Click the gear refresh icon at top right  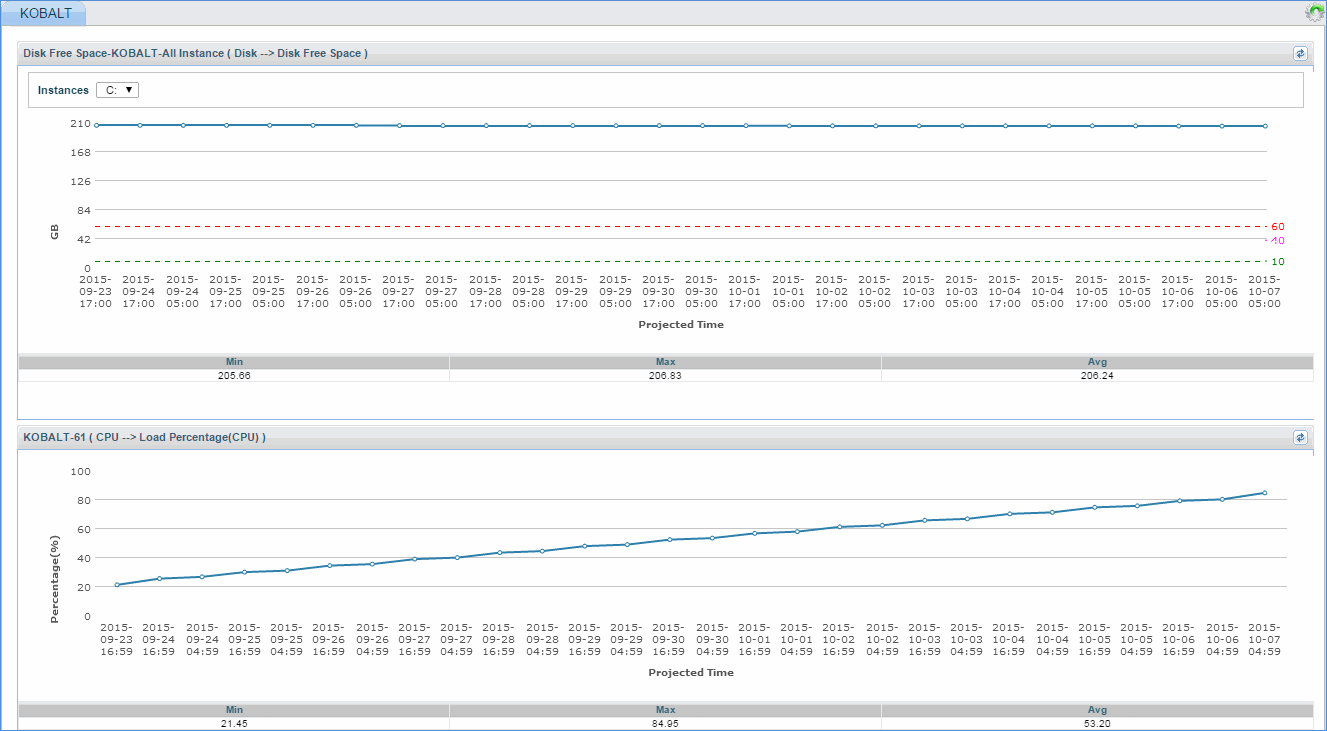(x=1314, y=13)
